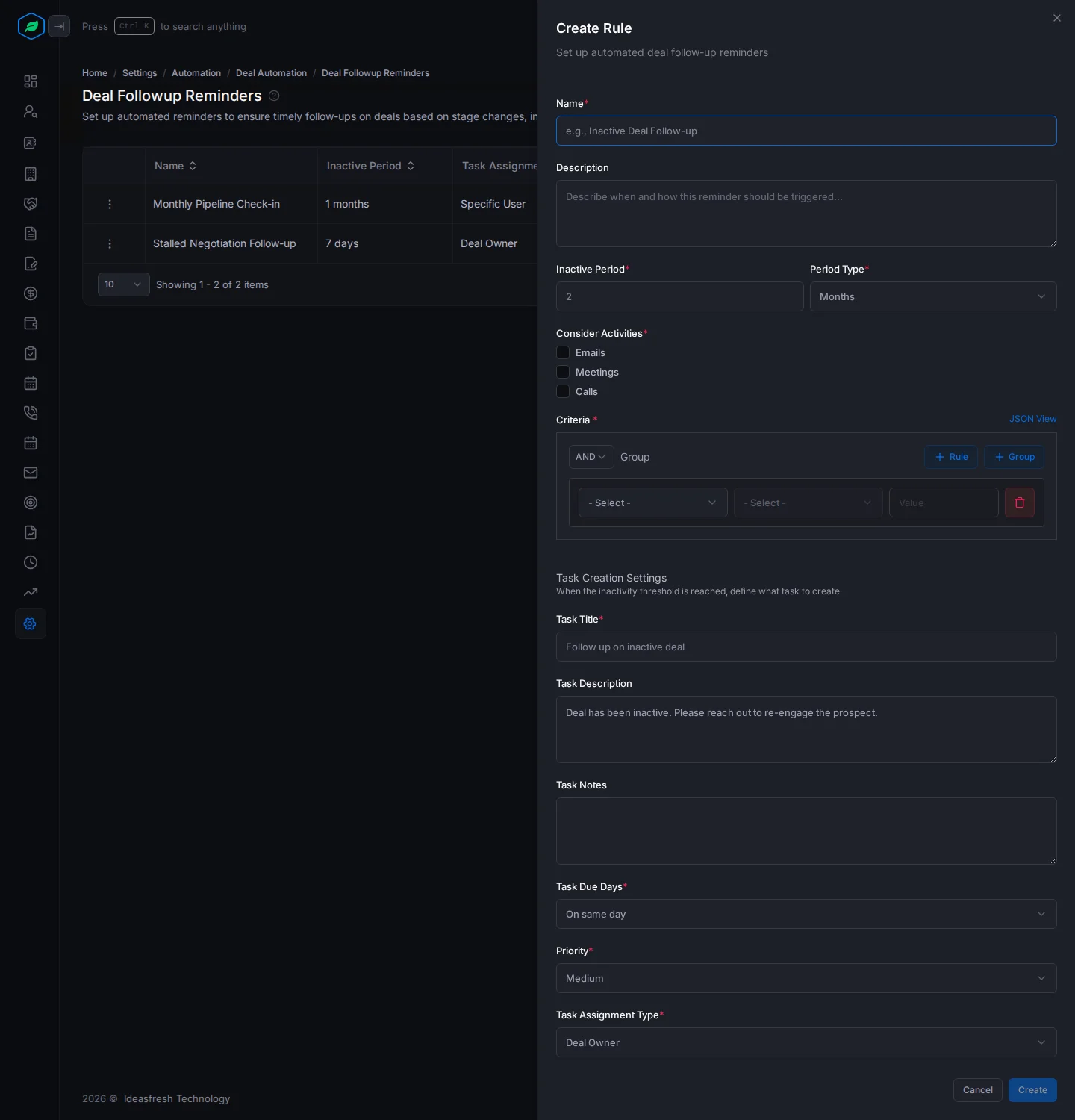Open Automation in the breadcrumb trail
The image size is (1075, 1120).
click(196, 73)
